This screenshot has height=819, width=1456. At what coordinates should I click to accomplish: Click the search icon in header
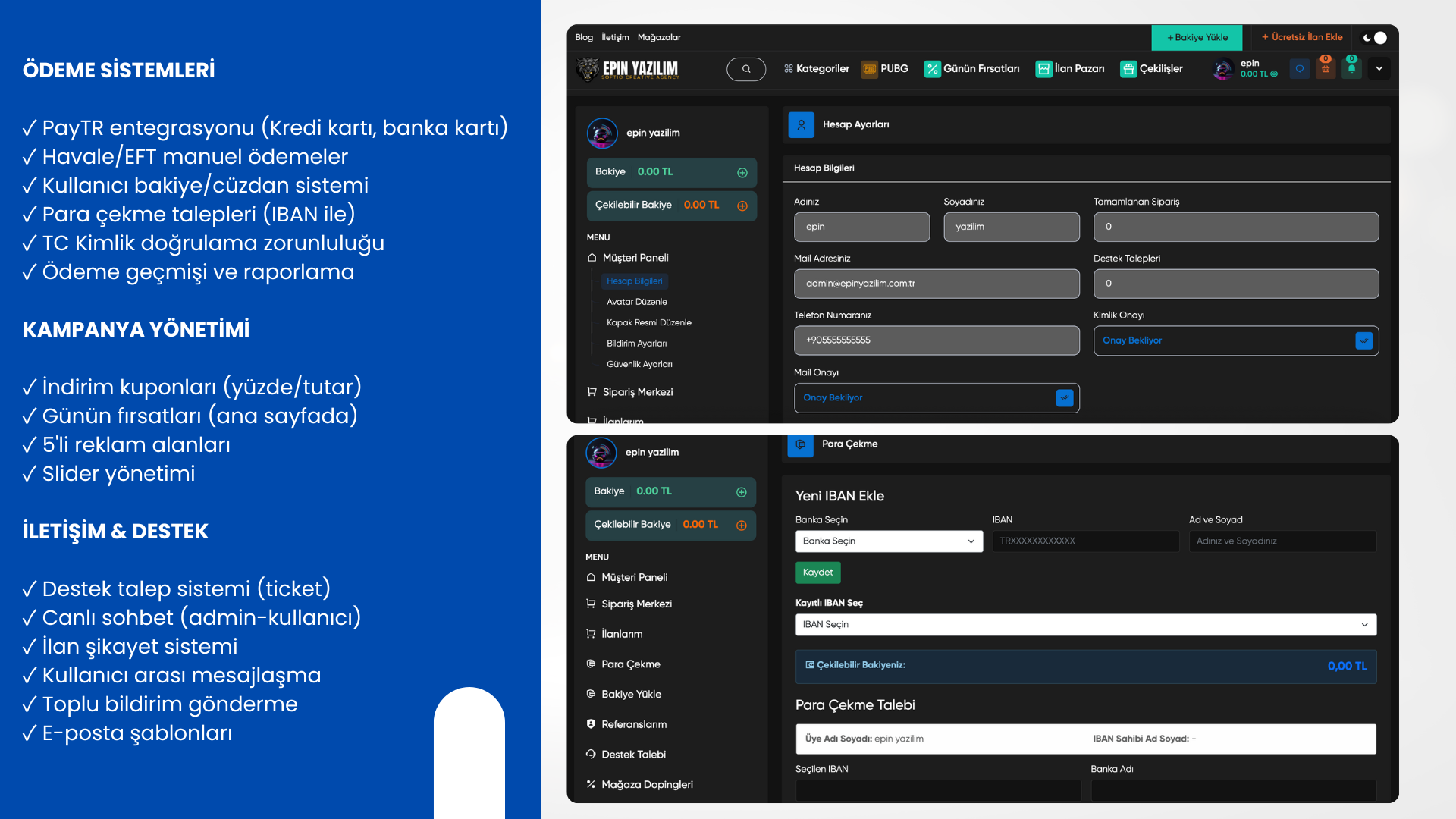tap(746, 69)
